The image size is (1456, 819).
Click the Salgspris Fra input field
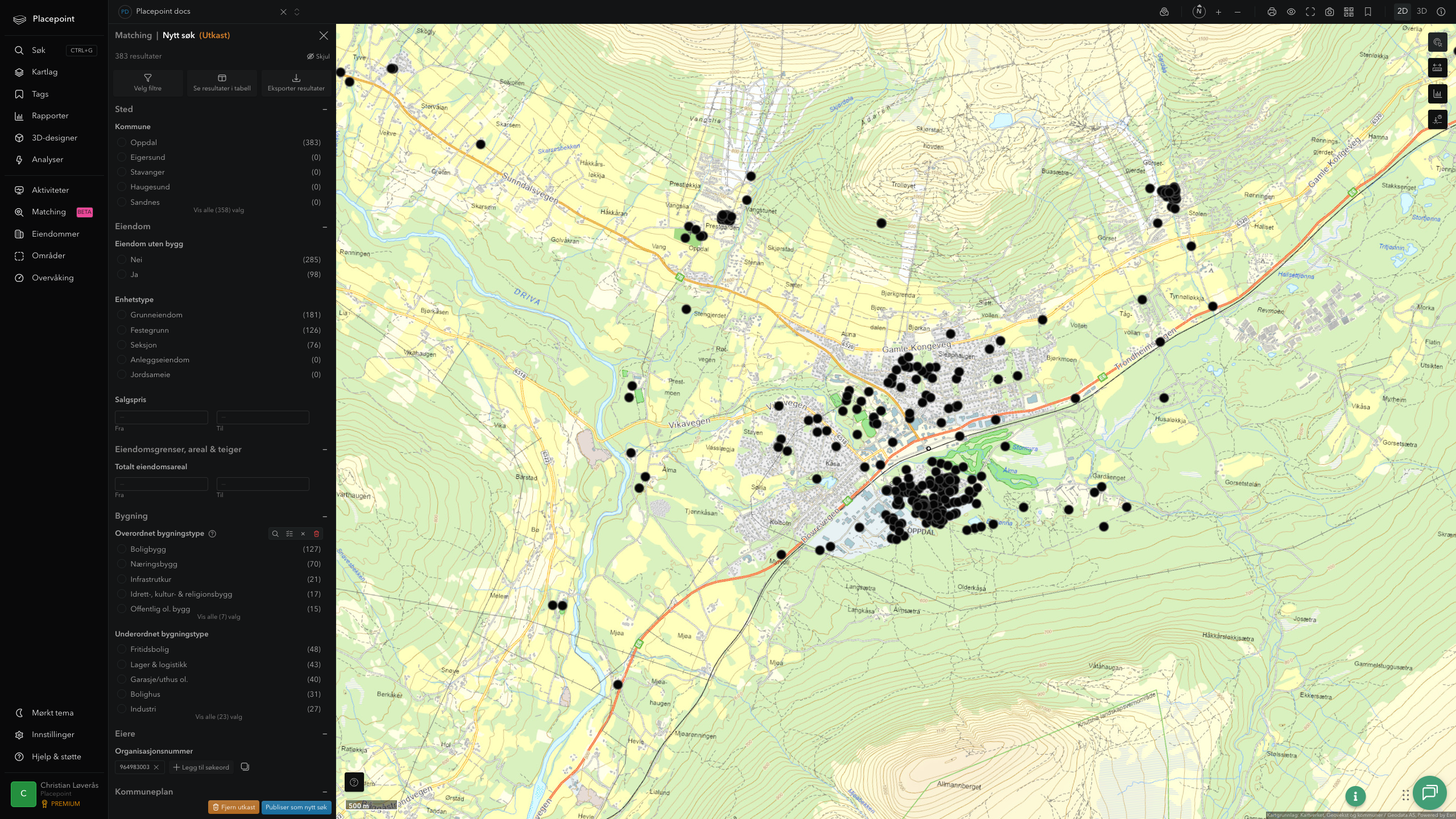(161, 417)
